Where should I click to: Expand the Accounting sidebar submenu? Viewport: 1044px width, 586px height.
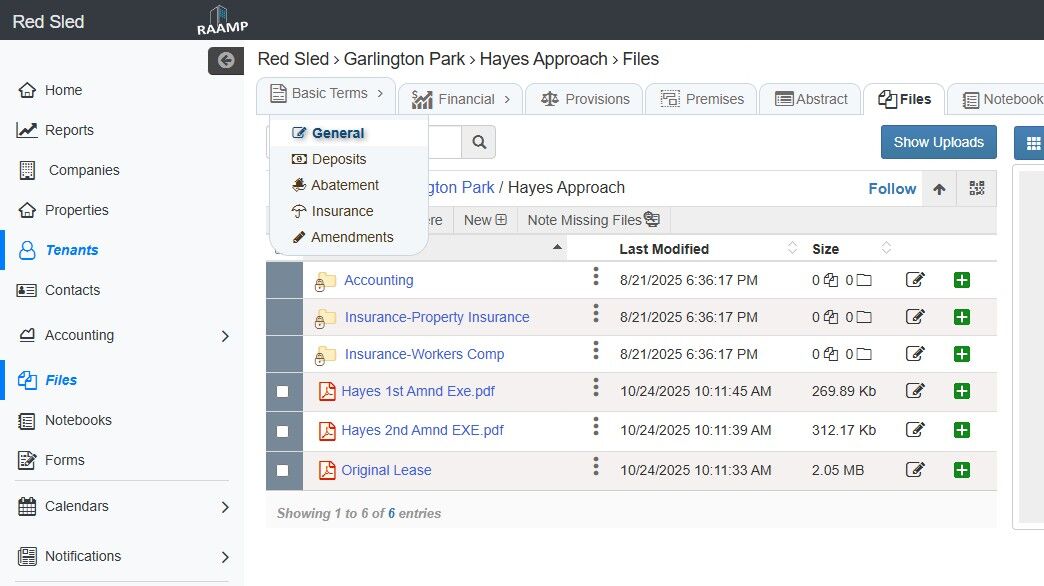pos(225,336)
